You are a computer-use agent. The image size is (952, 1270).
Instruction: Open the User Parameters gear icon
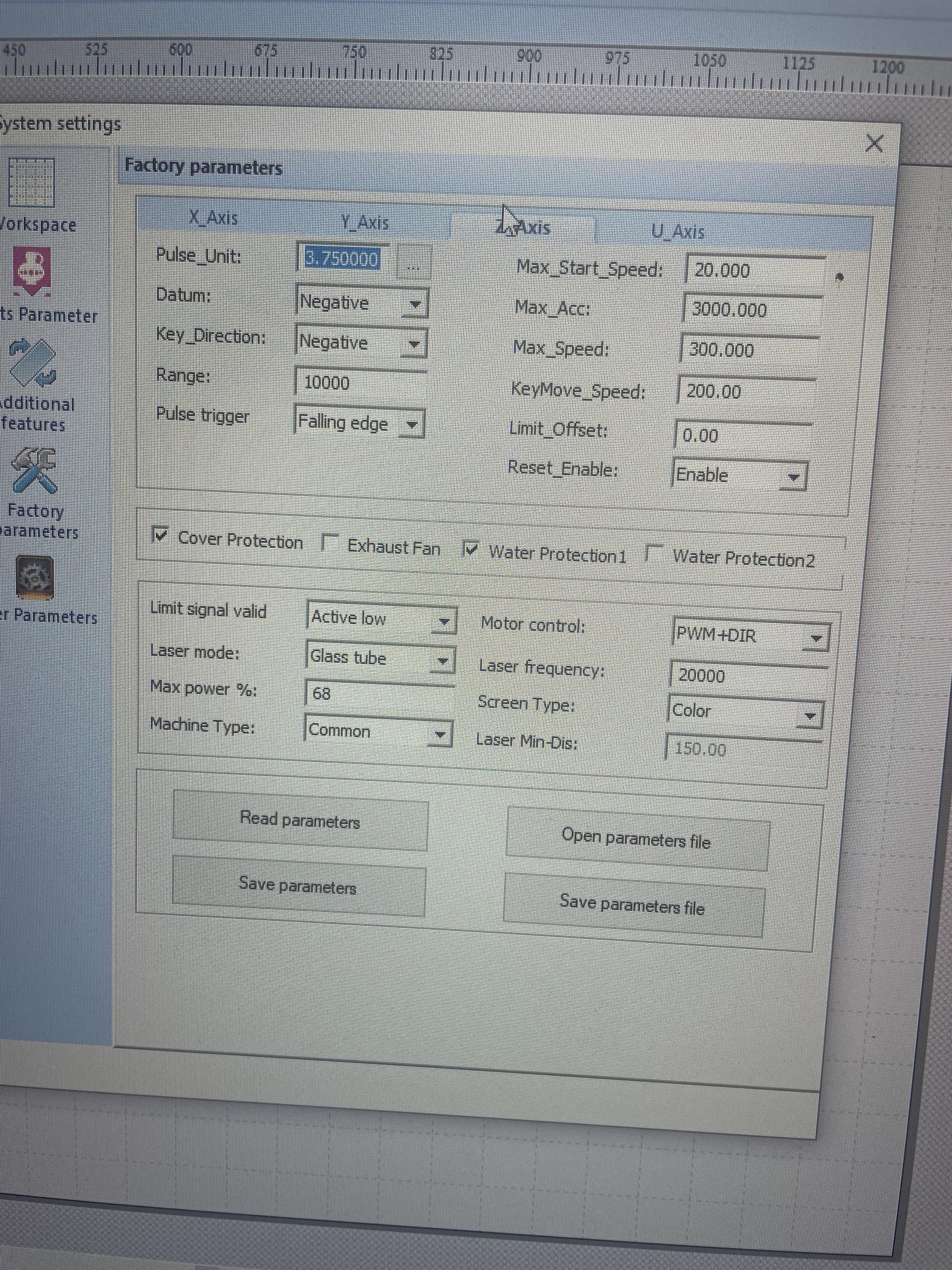(35, 578)
